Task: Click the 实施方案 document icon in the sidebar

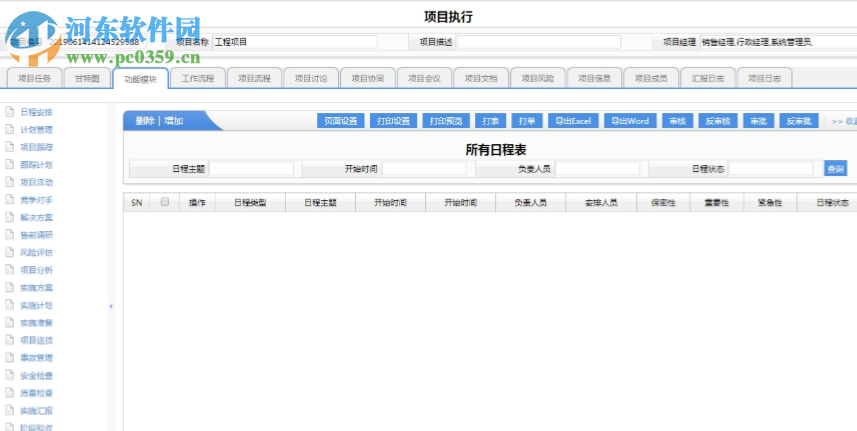Action: [x=9, y=288]
